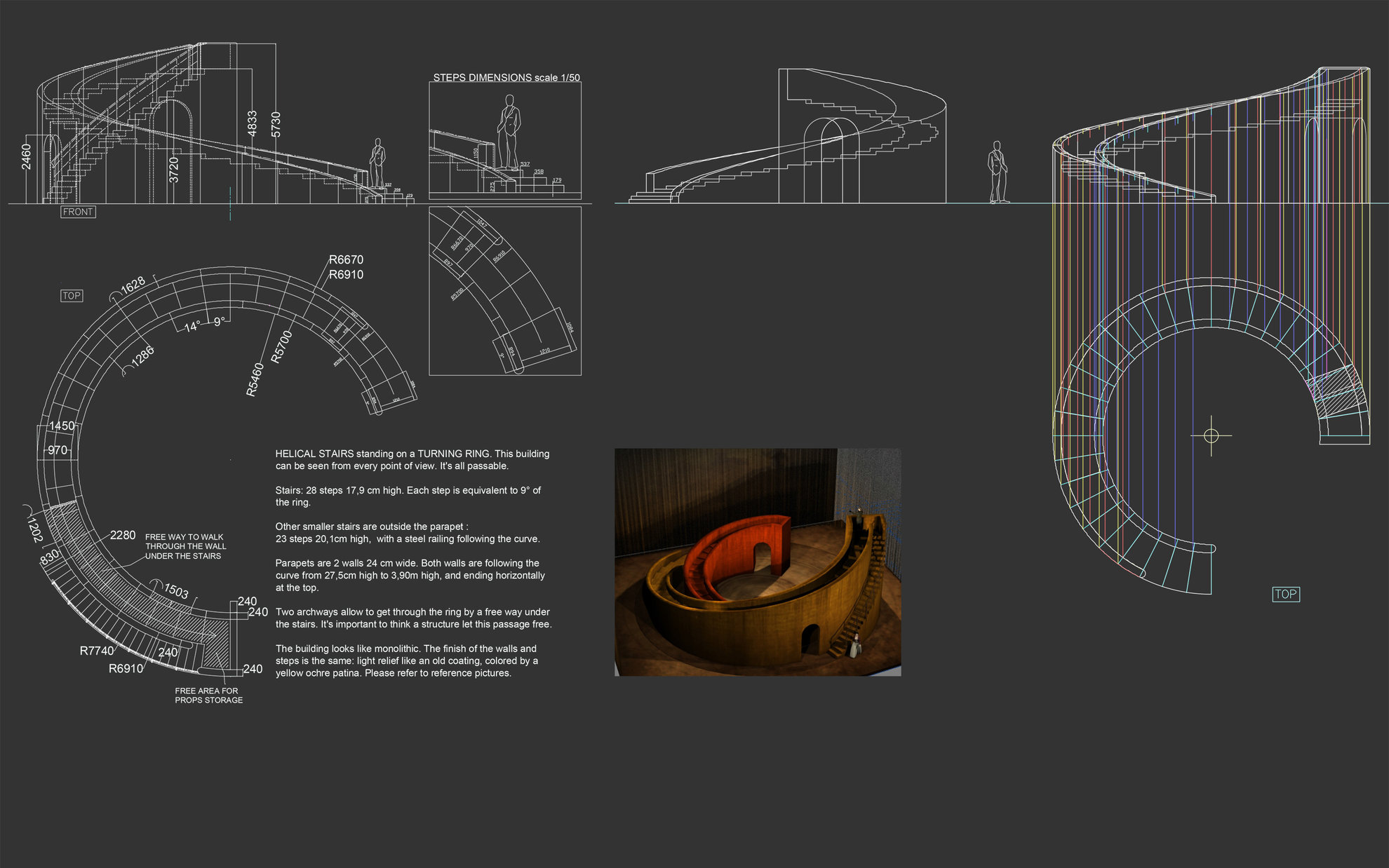Click the human figure in the steps dimensions detail

pos(509,133)
